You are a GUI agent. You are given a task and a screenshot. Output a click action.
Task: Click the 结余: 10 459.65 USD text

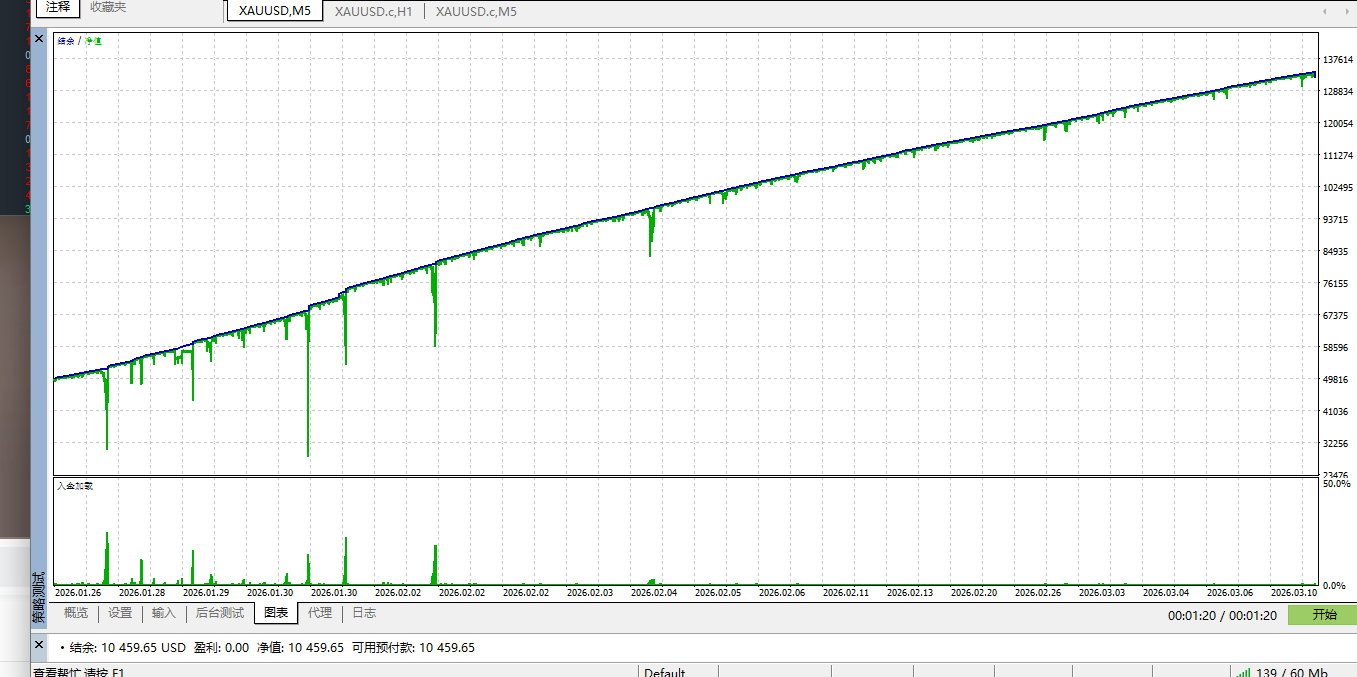point(128,647)
